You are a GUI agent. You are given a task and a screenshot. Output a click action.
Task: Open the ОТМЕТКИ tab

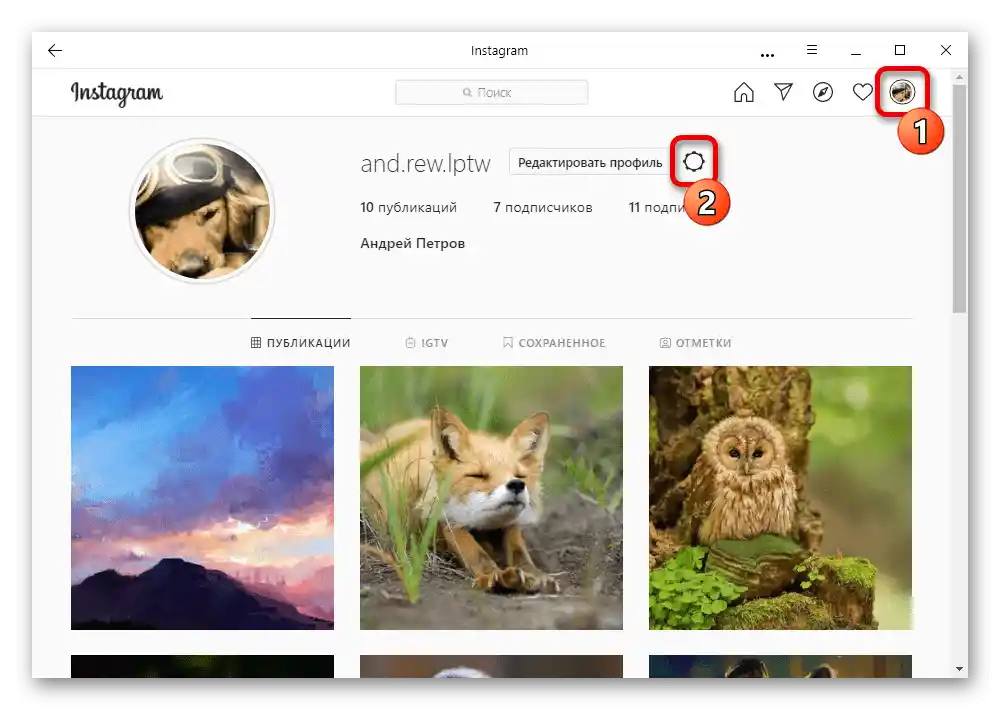[697, 342]
